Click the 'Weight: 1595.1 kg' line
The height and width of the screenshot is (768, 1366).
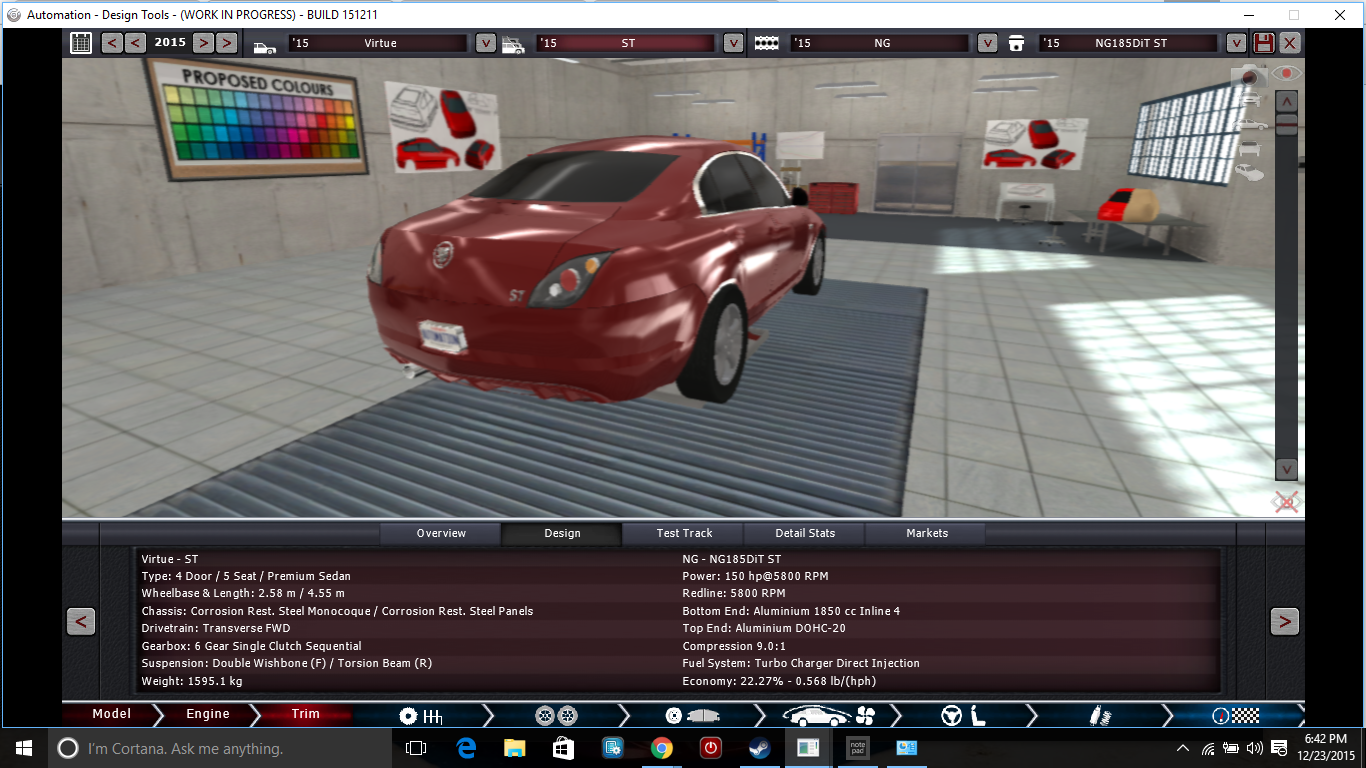coord(192,681)
